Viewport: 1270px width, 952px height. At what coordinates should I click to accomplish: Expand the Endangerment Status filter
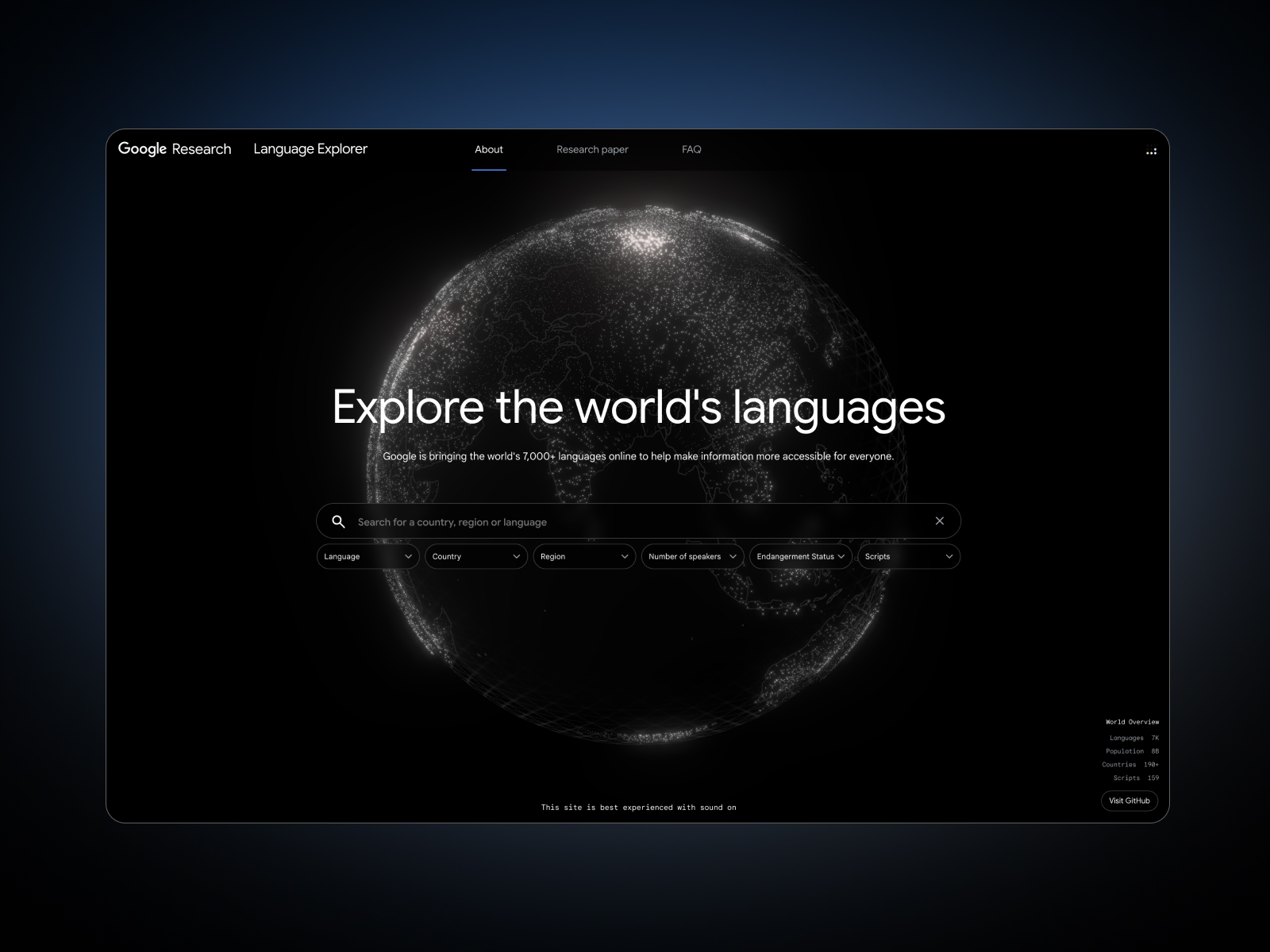(799, 556)
